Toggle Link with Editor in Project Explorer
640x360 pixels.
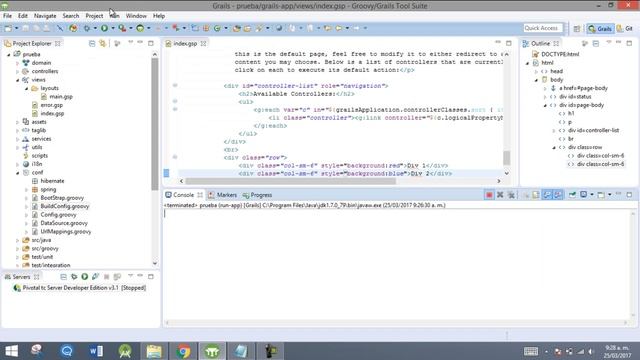[102, 43]
